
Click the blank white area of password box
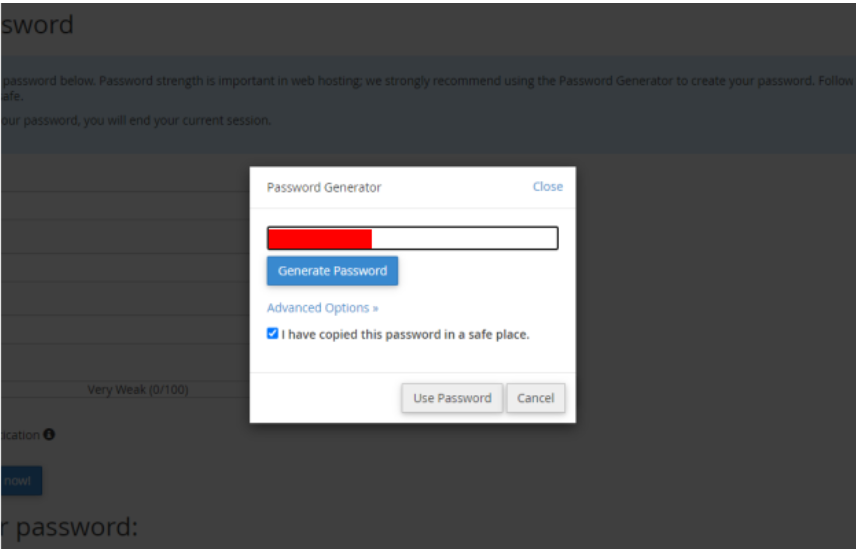pyautogui.click(x=464, y=238)
